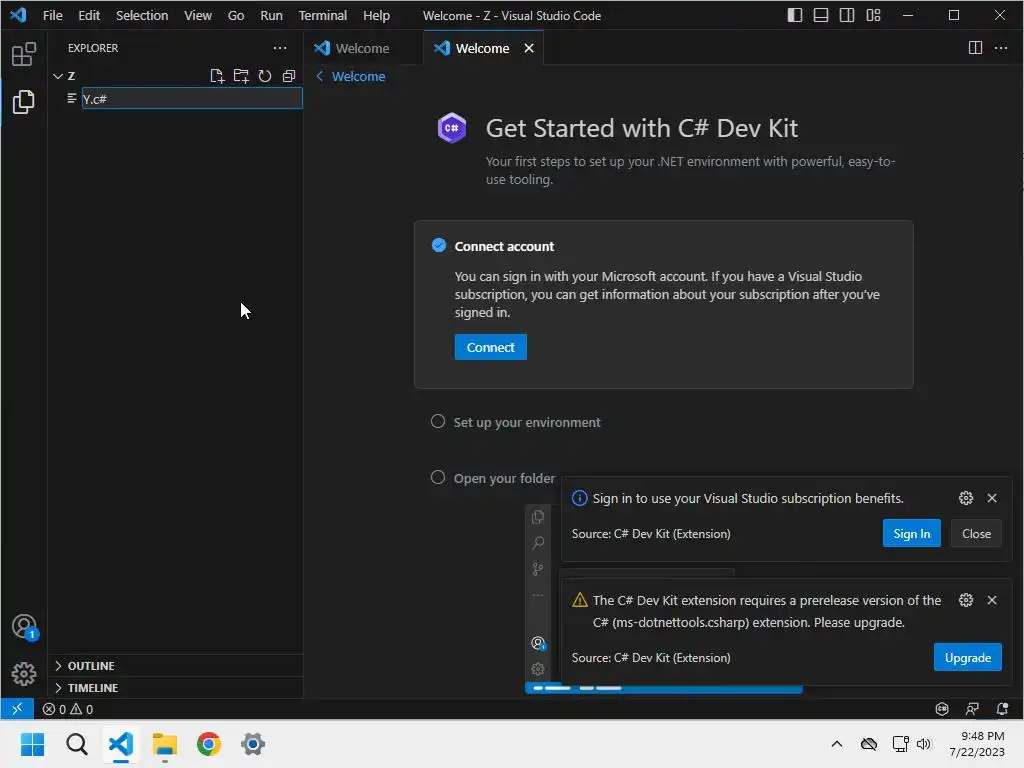Click the C# Dev Kit status bar icon
This screenshot has width=1024, height=768.
click(942, 709)
